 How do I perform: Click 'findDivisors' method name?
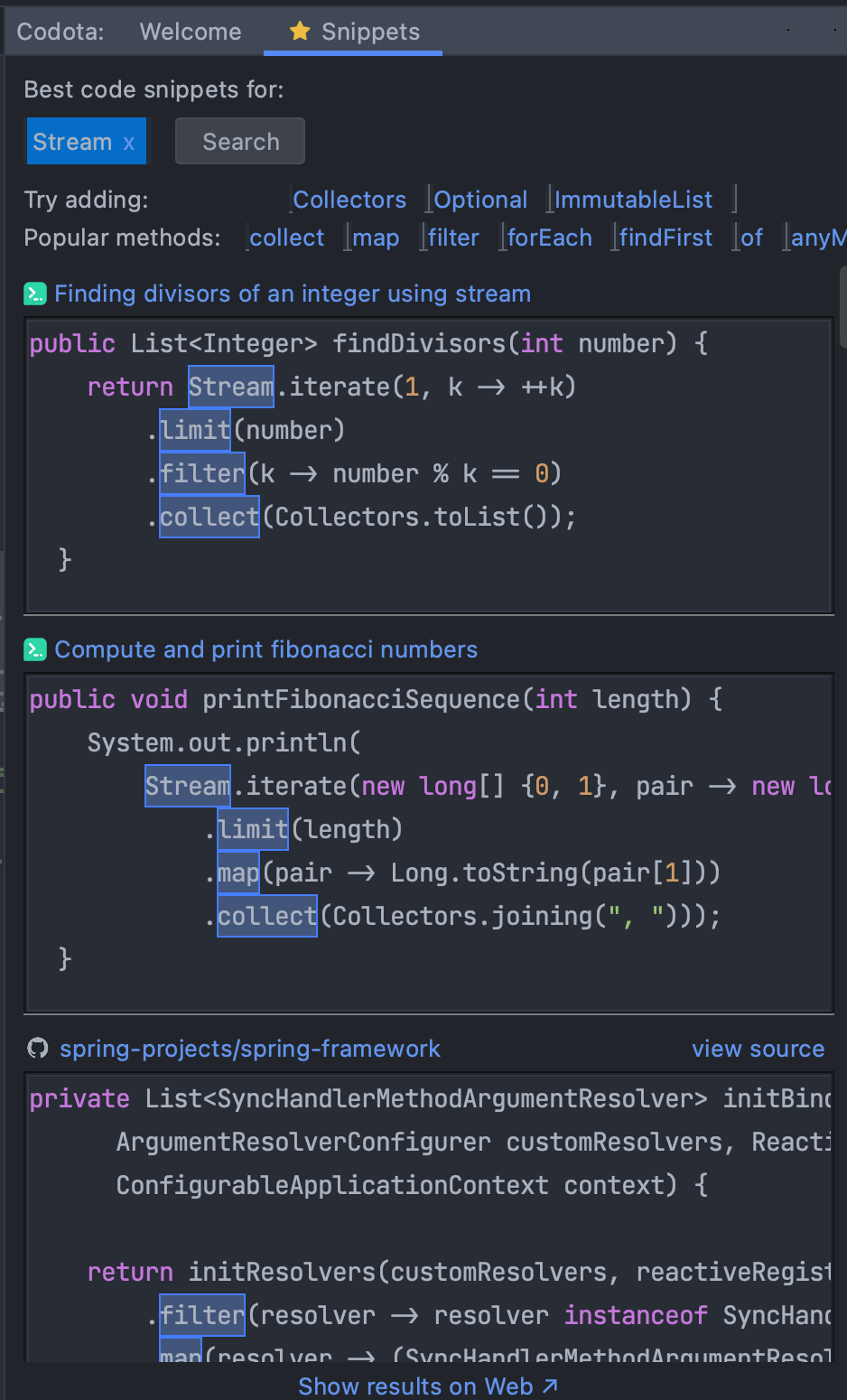point(419,343)
